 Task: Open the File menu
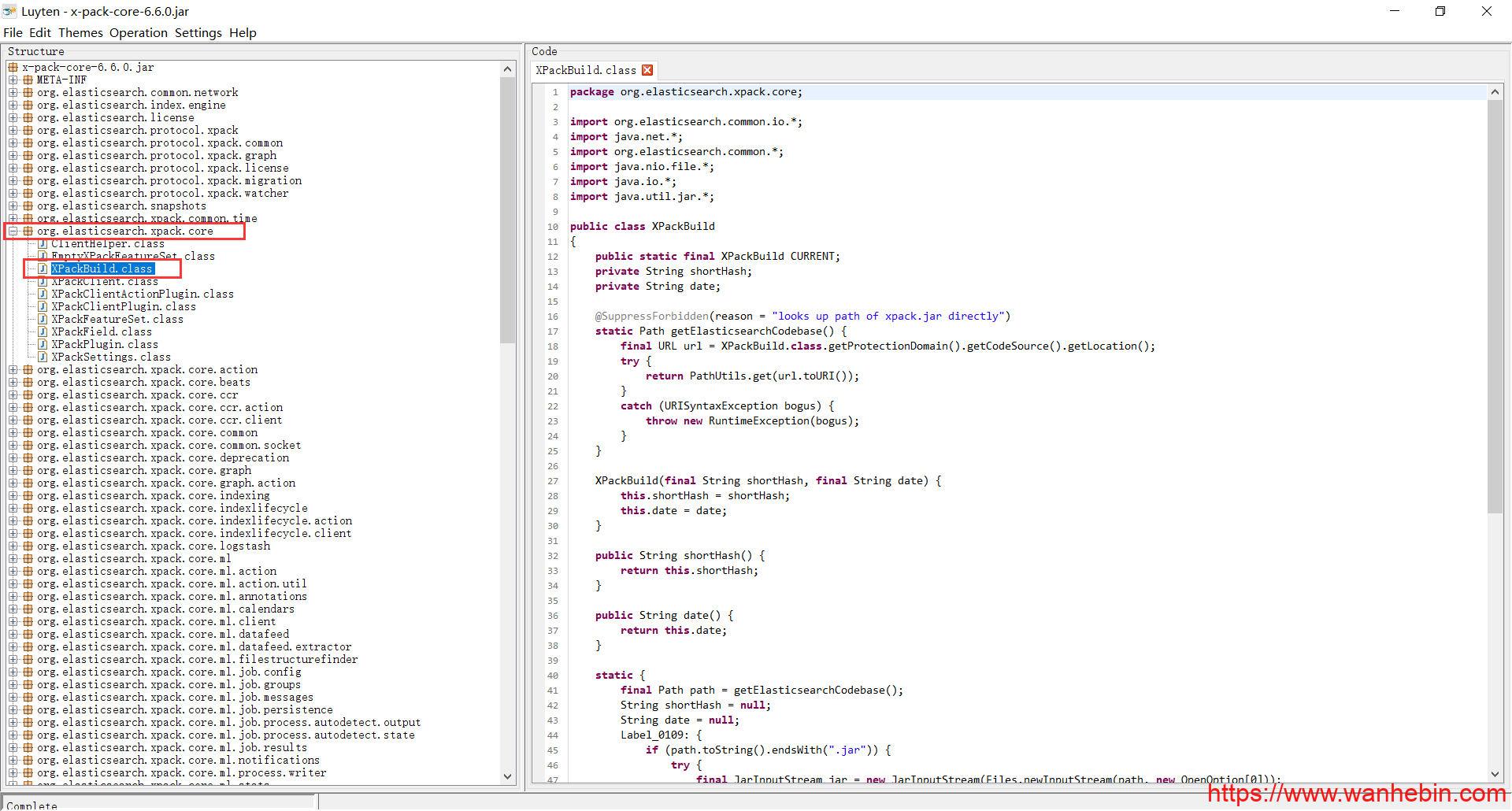tap(13, 32)
